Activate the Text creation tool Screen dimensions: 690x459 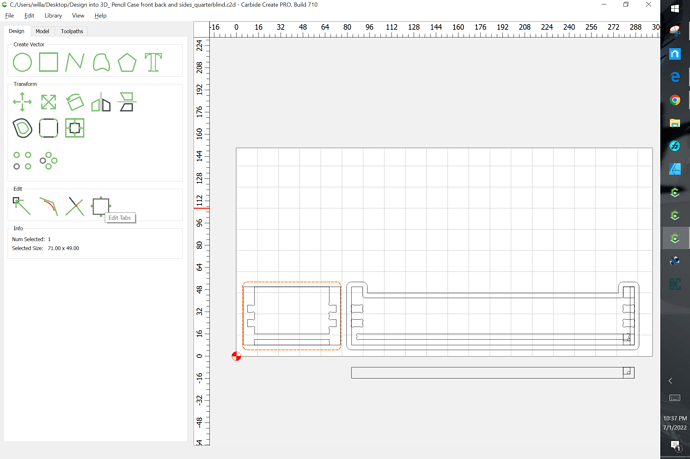click(x=153, y=63)
